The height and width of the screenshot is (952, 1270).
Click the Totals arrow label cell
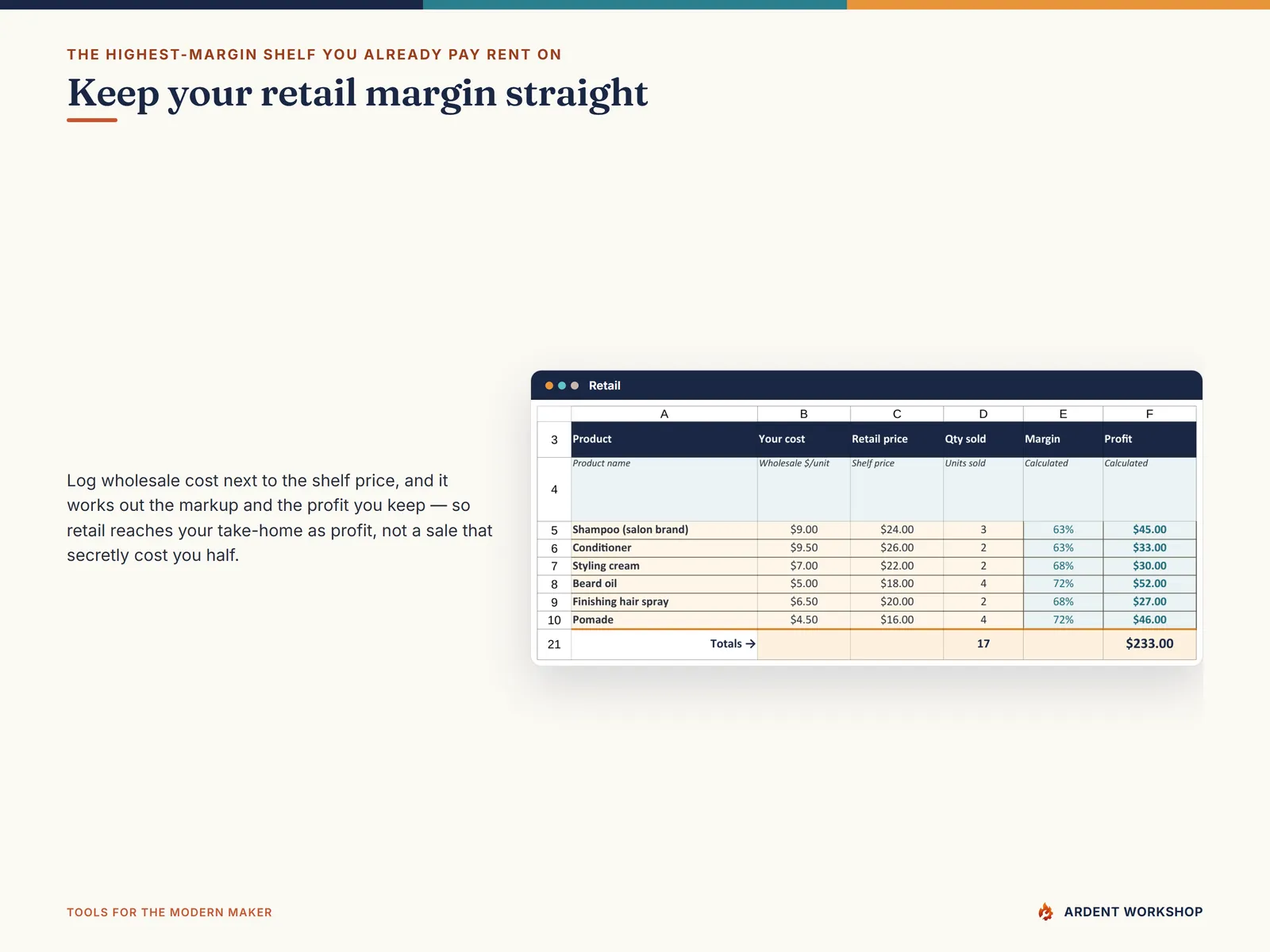[x=664, y=644]
